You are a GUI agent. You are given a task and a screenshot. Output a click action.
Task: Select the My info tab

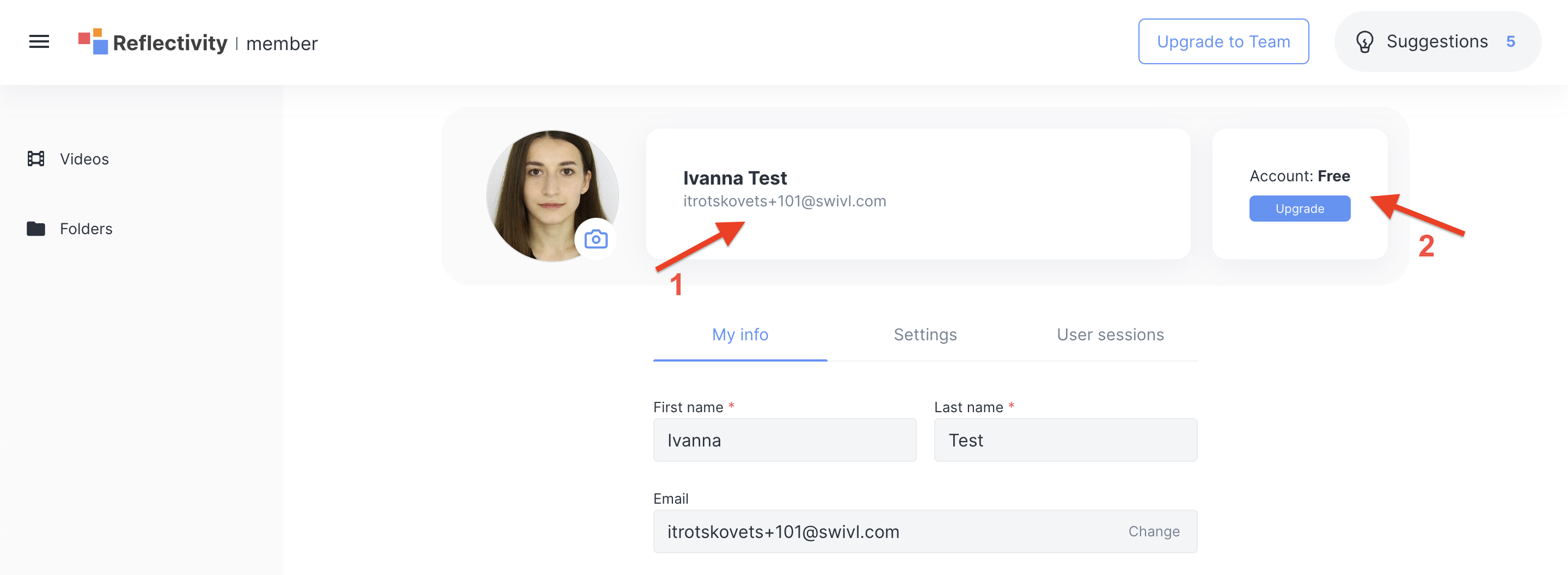pyautogui.click(x=739, y=335)
